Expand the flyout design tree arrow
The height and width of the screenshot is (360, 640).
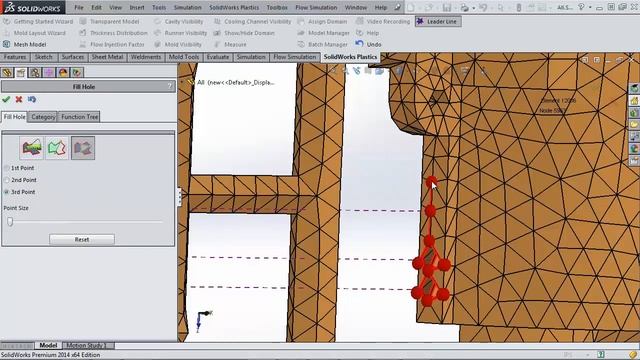coord(182,82)
